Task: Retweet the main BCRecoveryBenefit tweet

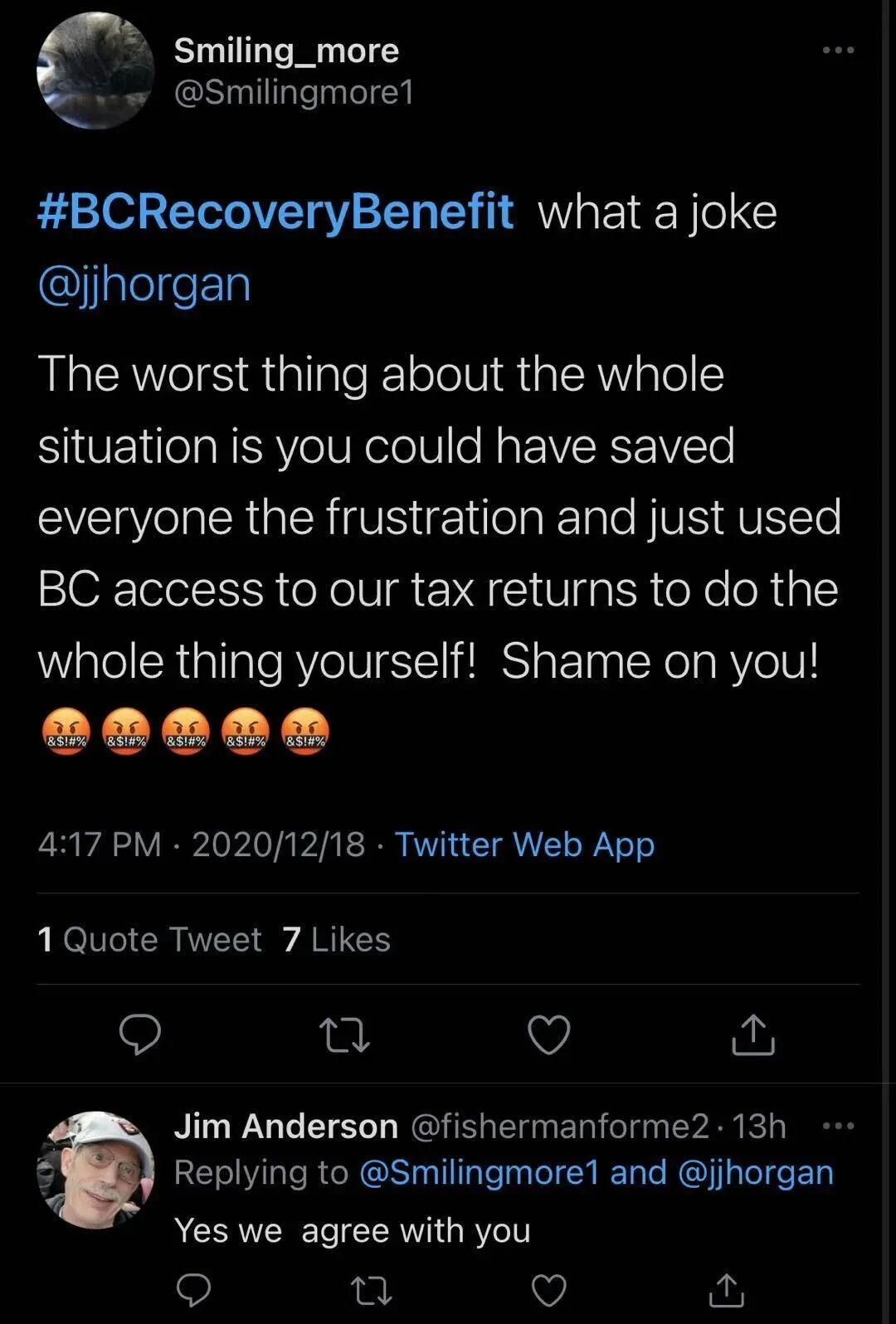Action: [344, 1035]
